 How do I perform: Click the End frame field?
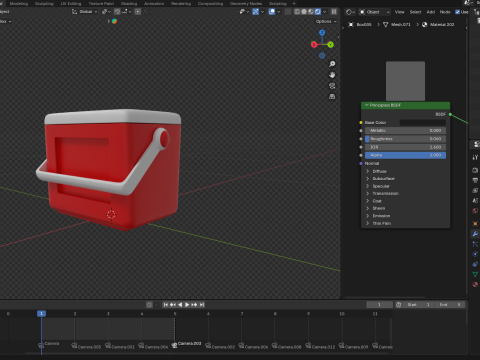tap(450, 305)
